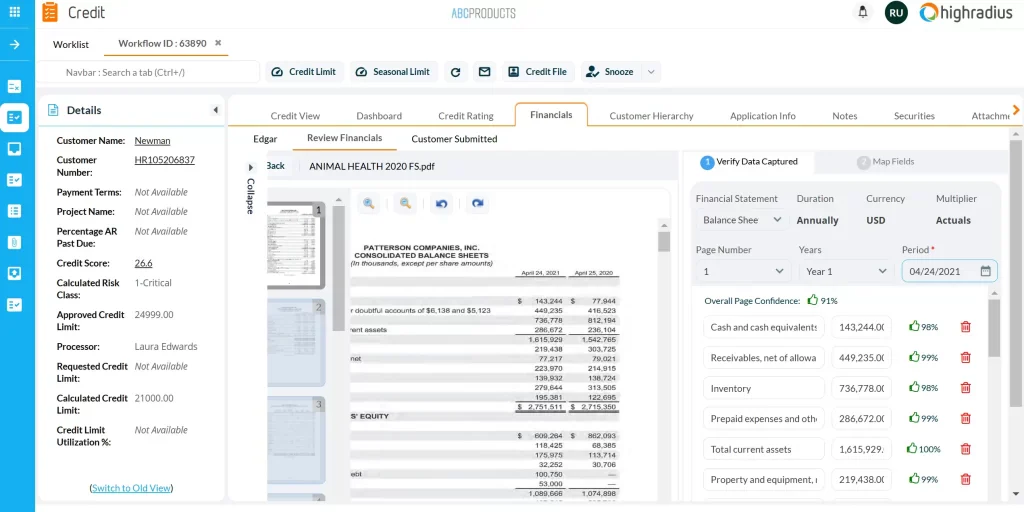Open the Customer Hierarchy tab

[651, 116]
